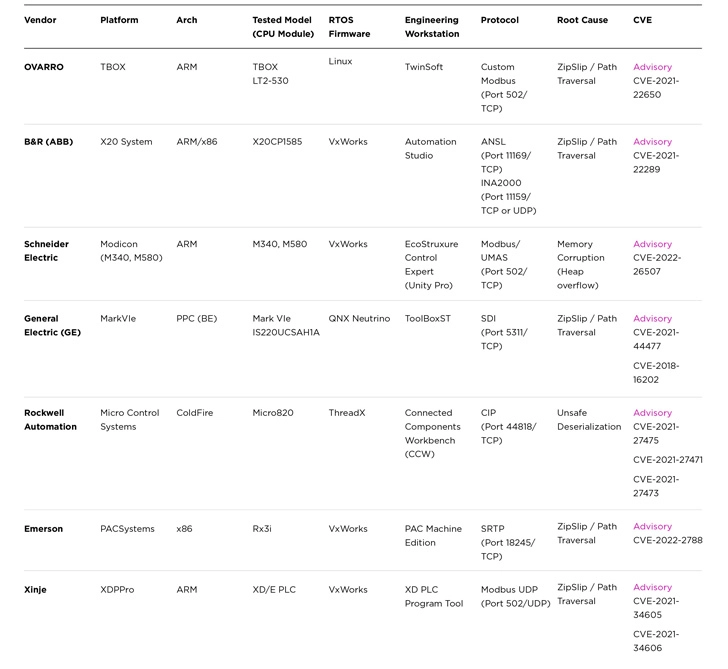
Task: Click the Engineering Workstation column header
Action: 432,27
